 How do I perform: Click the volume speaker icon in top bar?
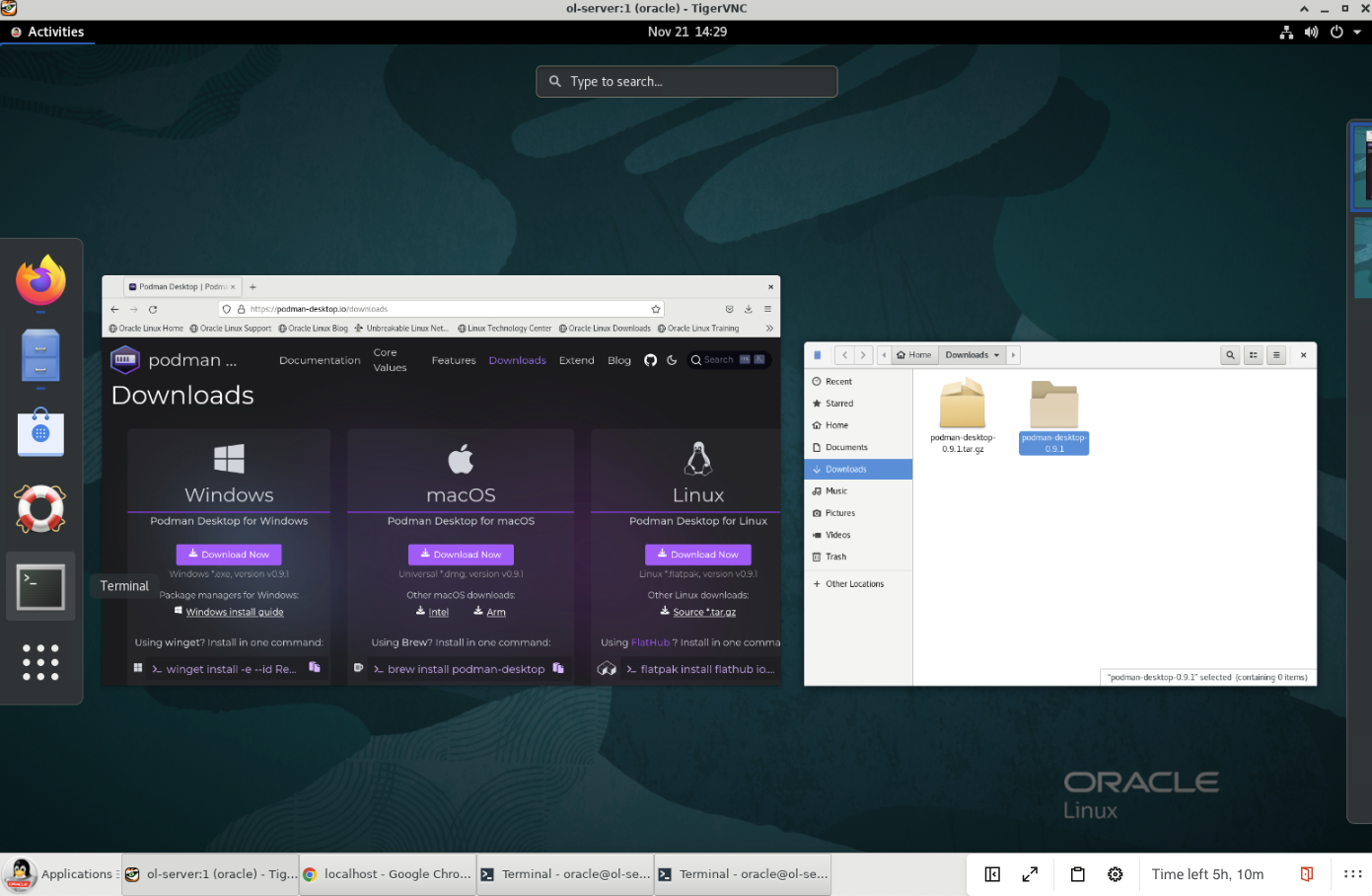(1311, 32)
